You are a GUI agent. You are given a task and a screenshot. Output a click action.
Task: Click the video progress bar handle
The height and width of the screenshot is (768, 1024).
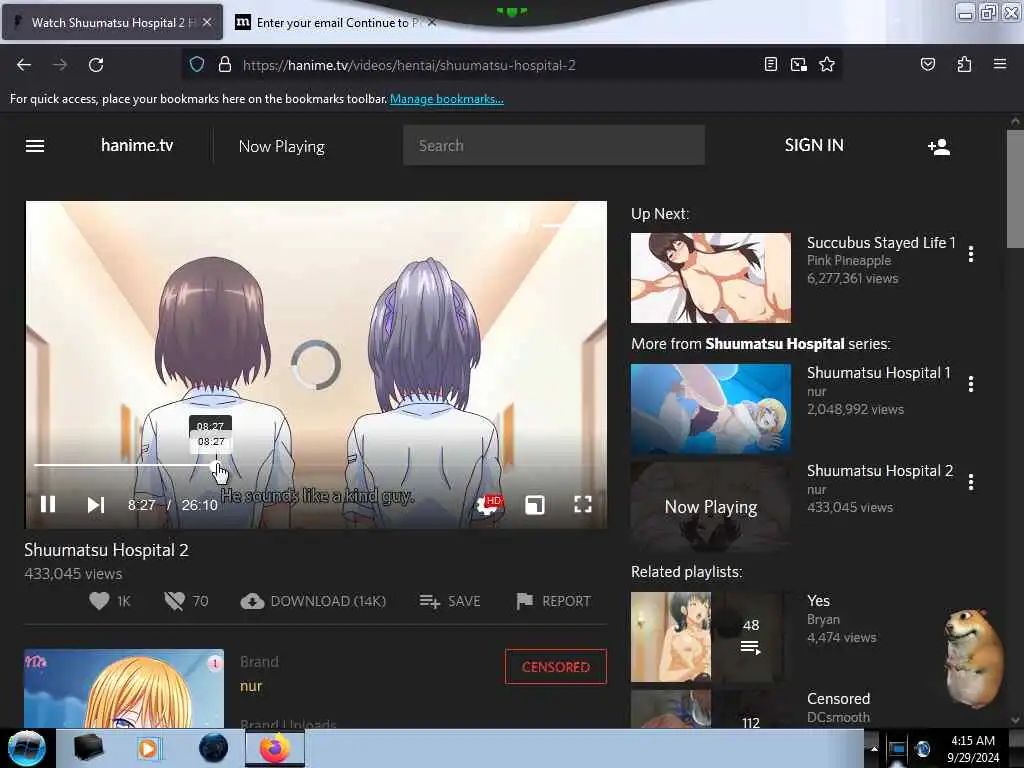click(x=216, y=466)
